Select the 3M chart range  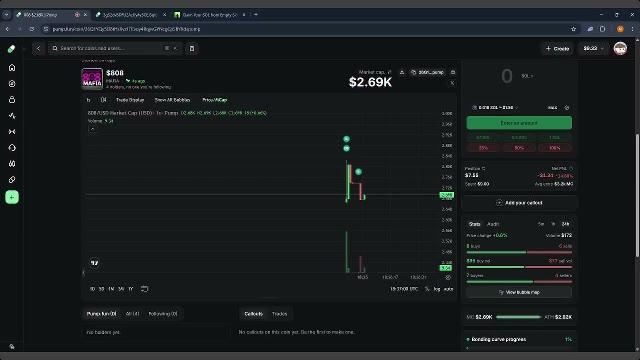tap(121, 289)
